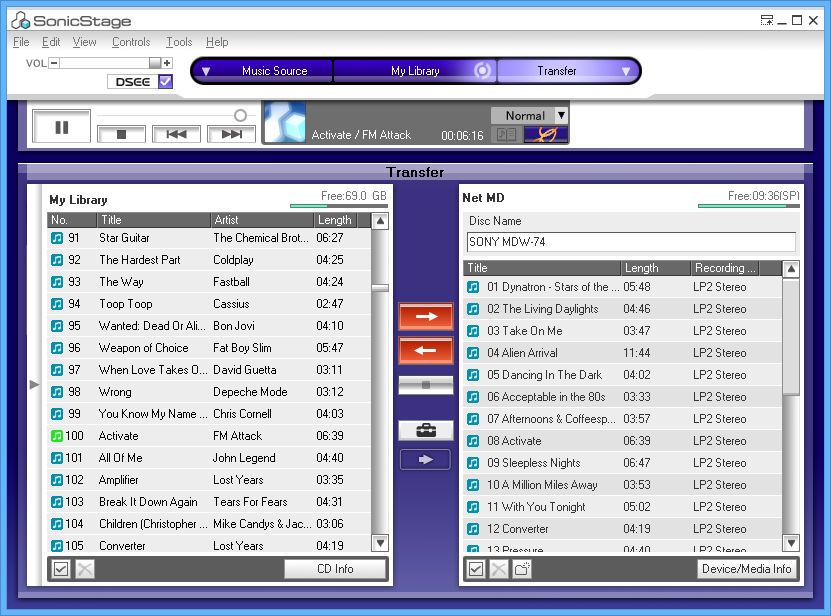Select the track The Hardest Part
831x616 pixels.
209,260
